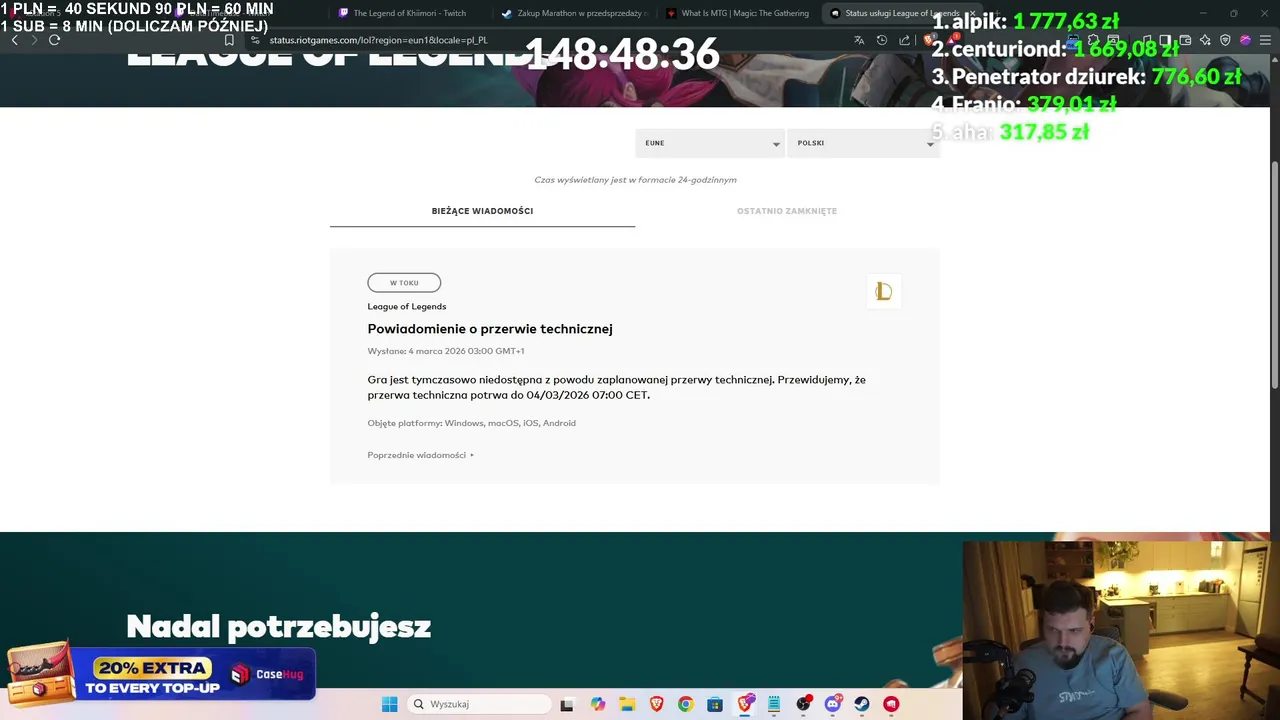Open File Explorer from the taskbar
Image resolution: width=1280 pixels, height=720 pixels.
[627, 704]
